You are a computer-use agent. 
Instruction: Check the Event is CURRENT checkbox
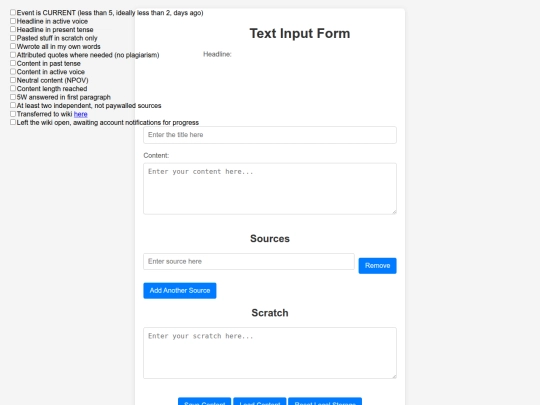tap(13, 12)
